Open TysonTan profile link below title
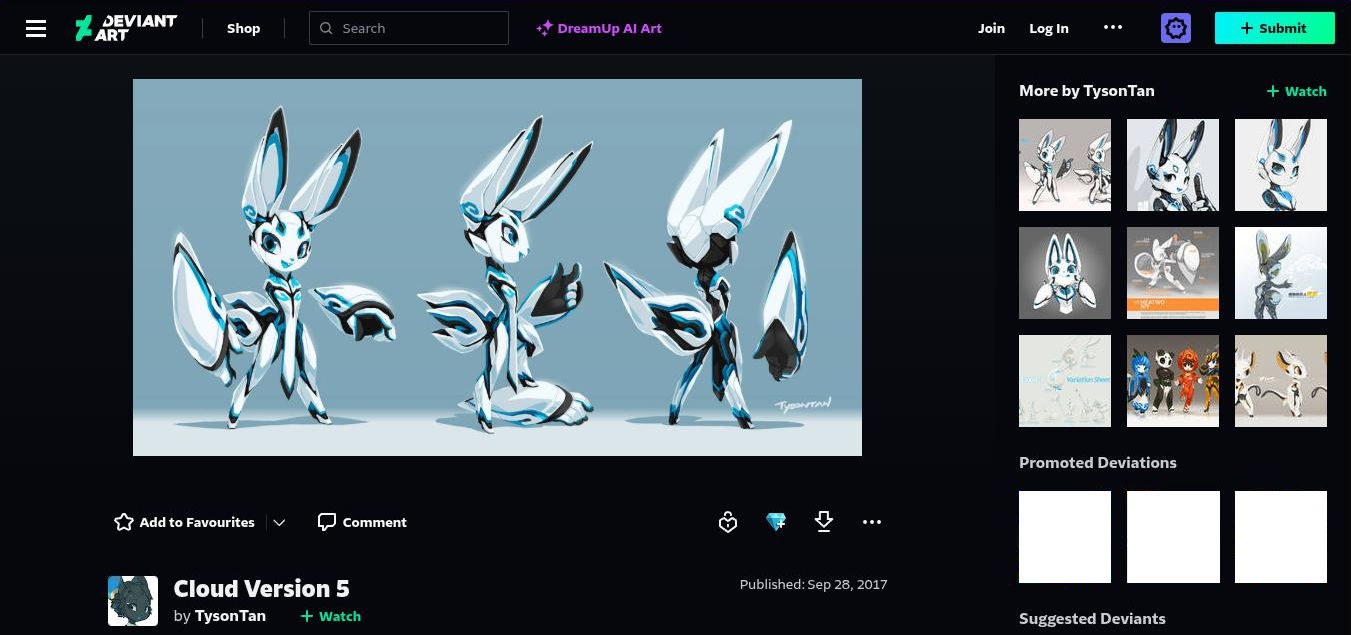This screenshot has height=635, width=1351. pyautogui.click(x=230, y=616)
